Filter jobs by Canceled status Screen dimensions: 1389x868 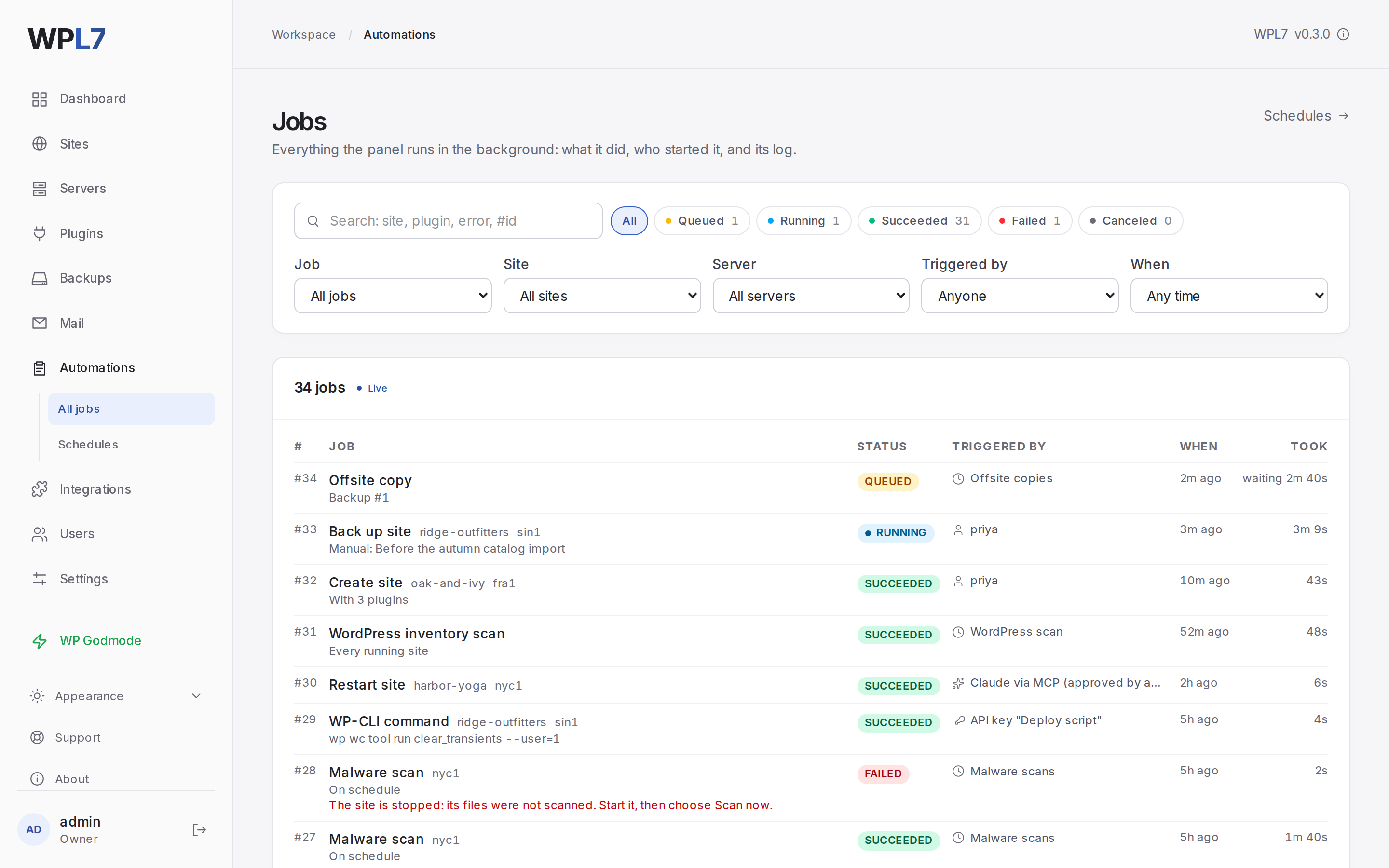1130,221
